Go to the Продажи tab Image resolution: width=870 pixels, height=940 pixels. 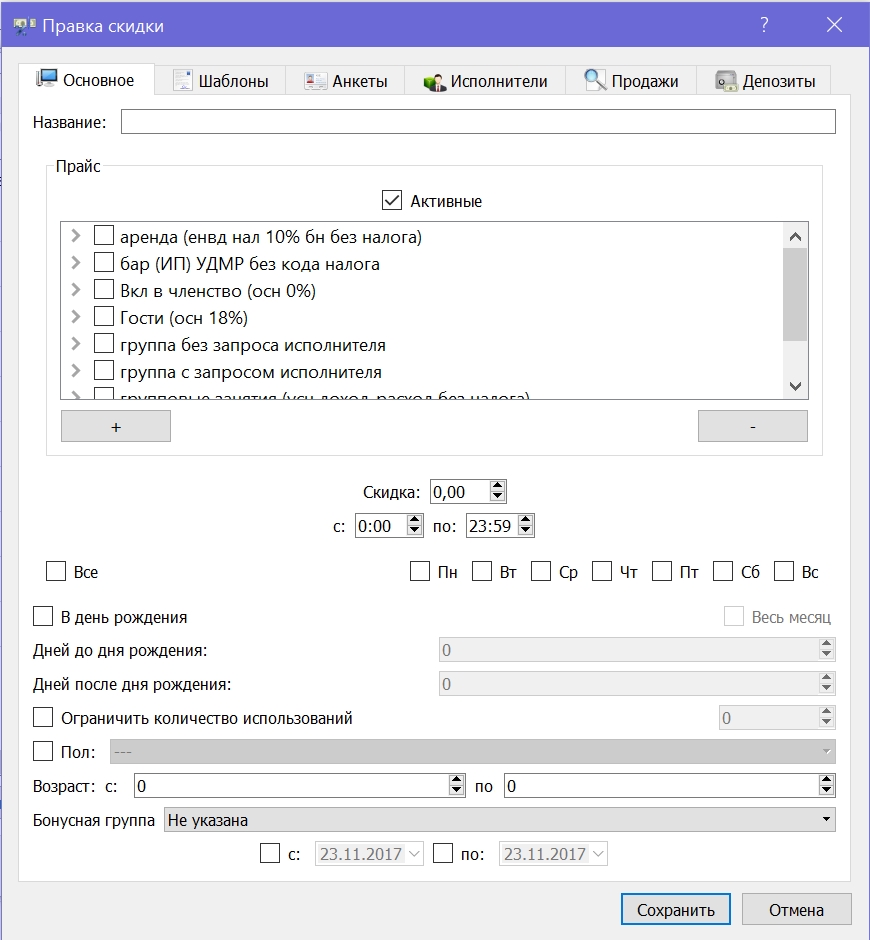pyautogui.click(x=631, y=80)
